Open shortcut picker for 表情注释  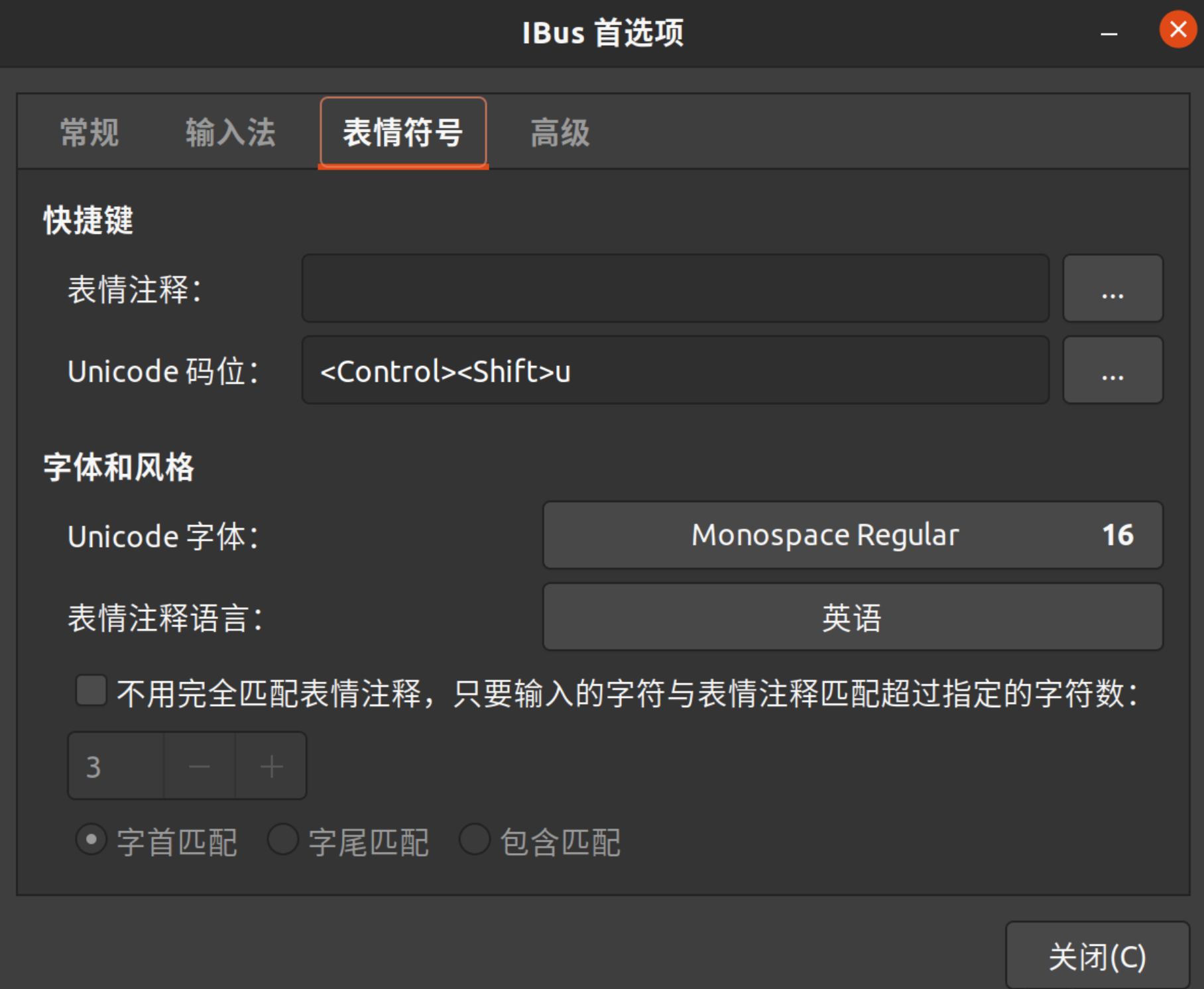1113,288
